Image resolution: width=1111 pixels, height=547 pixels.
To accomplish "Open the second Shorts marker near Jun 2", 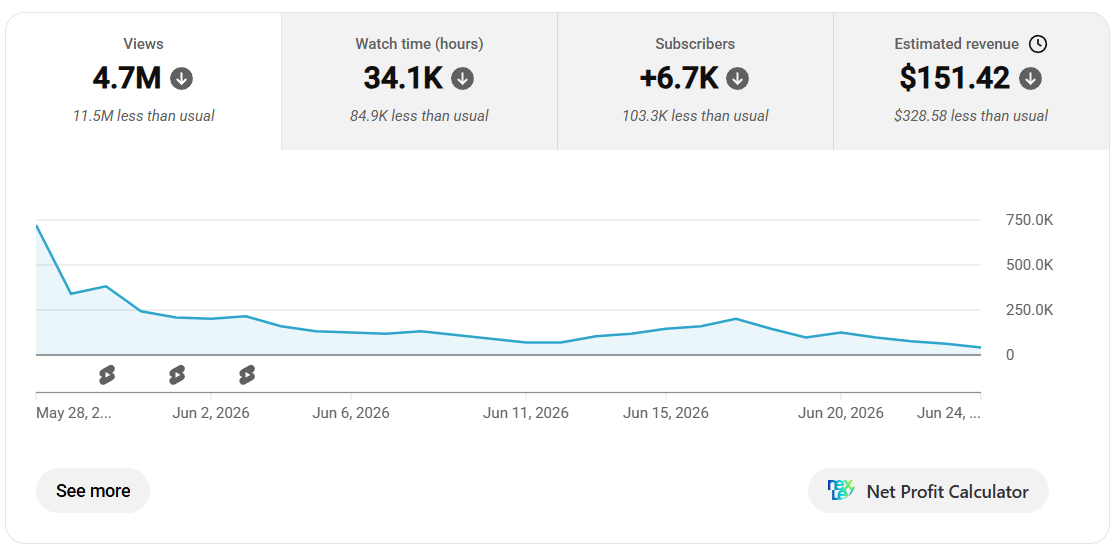I will pos(177,375).
